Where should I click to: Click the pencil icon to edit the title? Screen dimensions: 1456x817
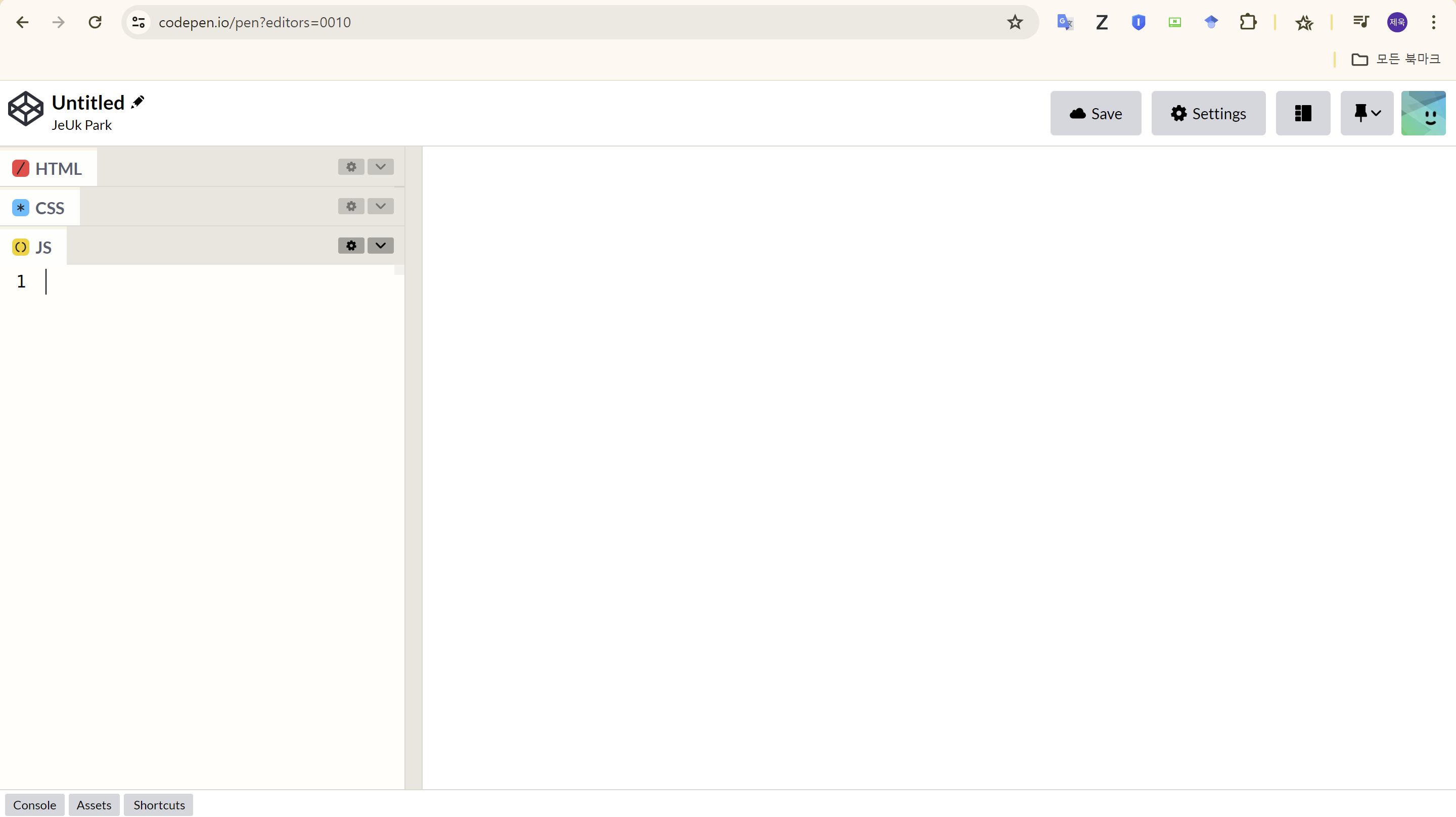coord(138,102)
